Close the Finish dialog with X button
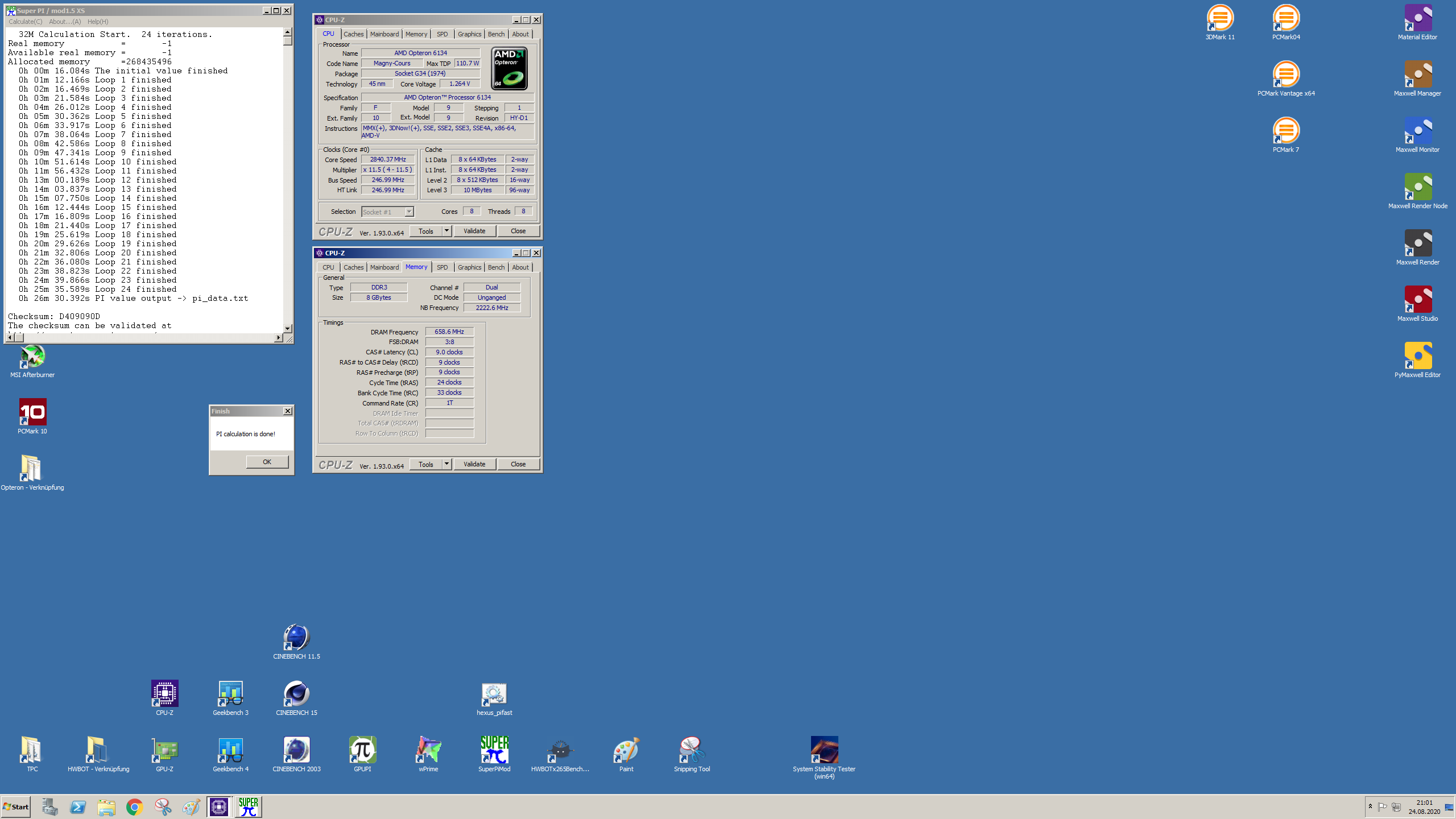 (x=288, y=411)
